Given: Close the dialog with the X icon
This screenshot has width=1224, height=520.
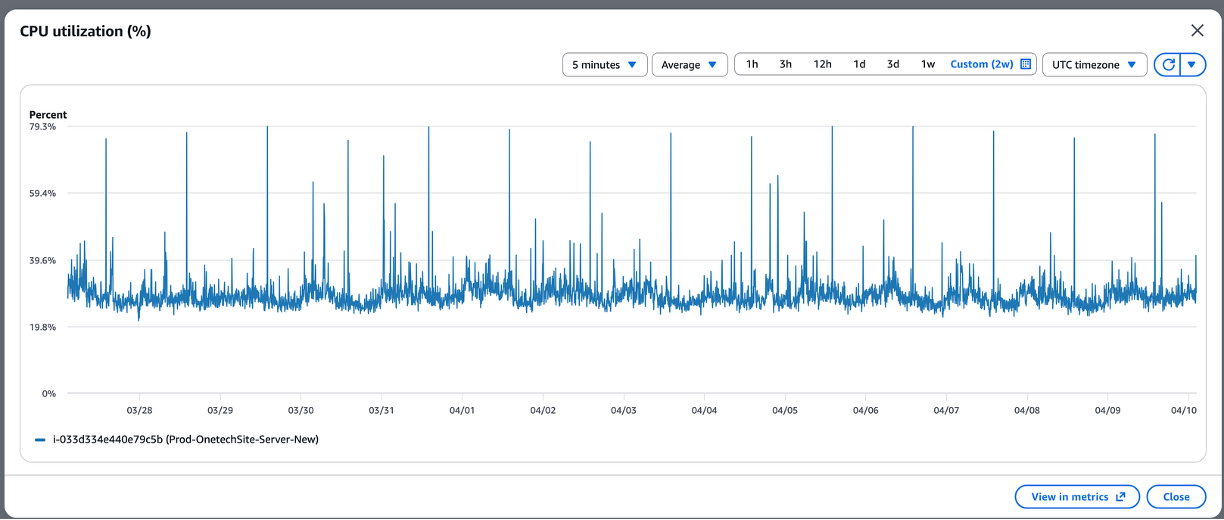Looking at the screenshot, I should (1197, 30).
